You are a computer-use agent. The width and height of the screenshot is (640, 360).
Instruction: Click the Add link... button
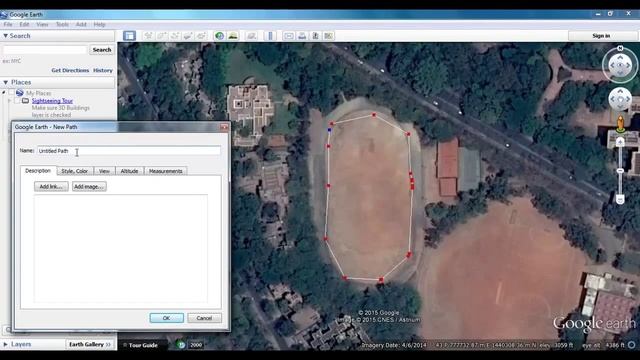point(51,187)
